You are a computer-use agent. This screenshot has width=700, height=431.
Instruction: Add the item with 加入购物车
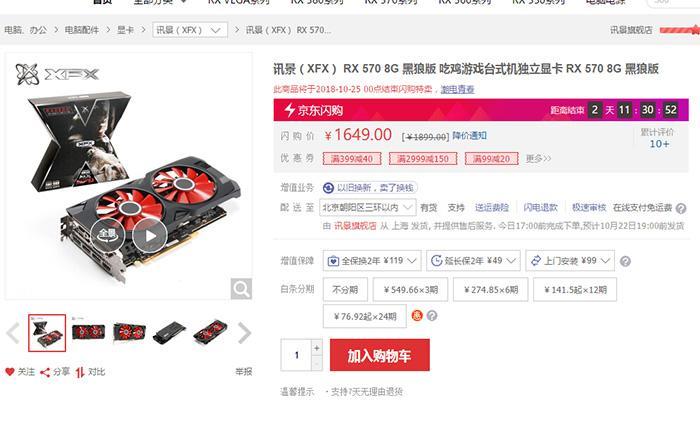click(x=380, y=355)
